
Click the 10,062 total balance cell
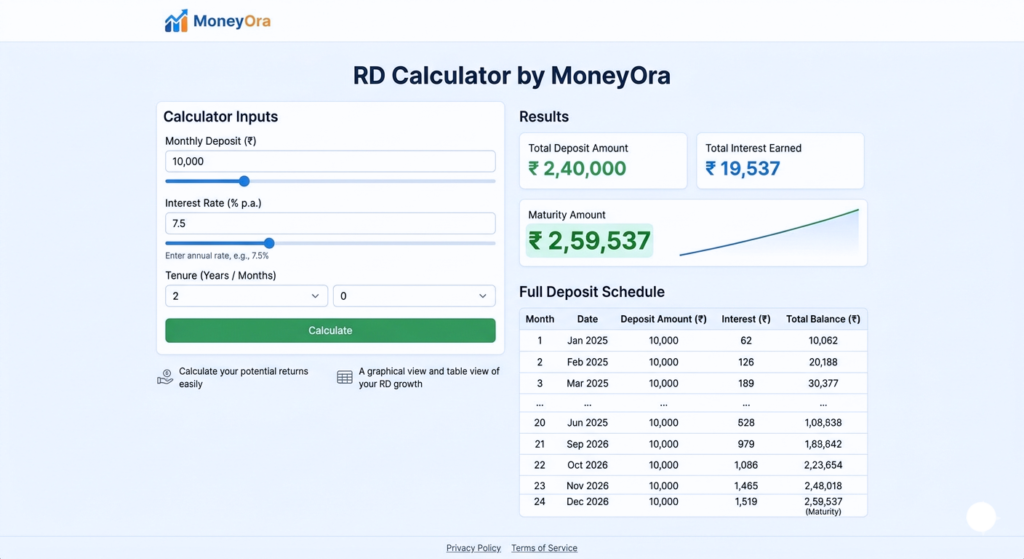tap(823, 340)
